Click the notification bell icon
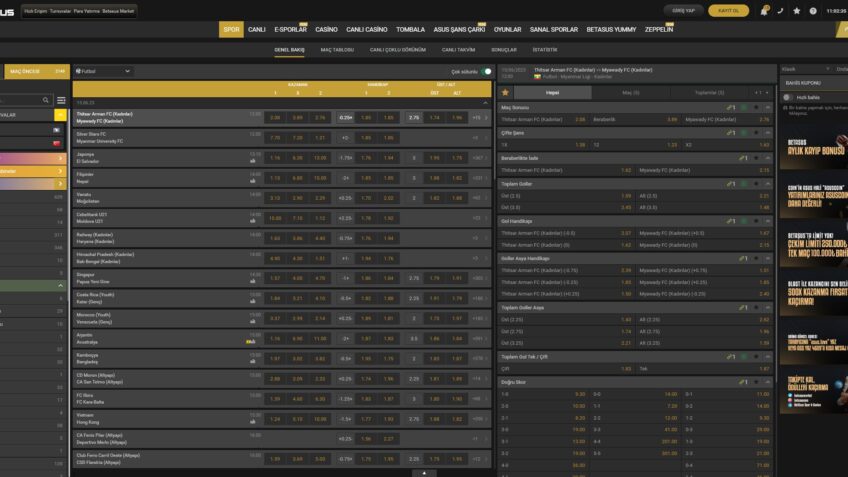Image resolution: width=848 pixels, height=477 pixels. [764, 11]
